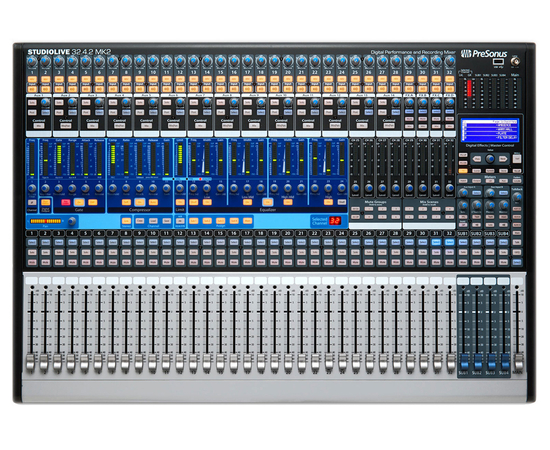
Task: Click the Value encoder knob
Action: point(490,159)
